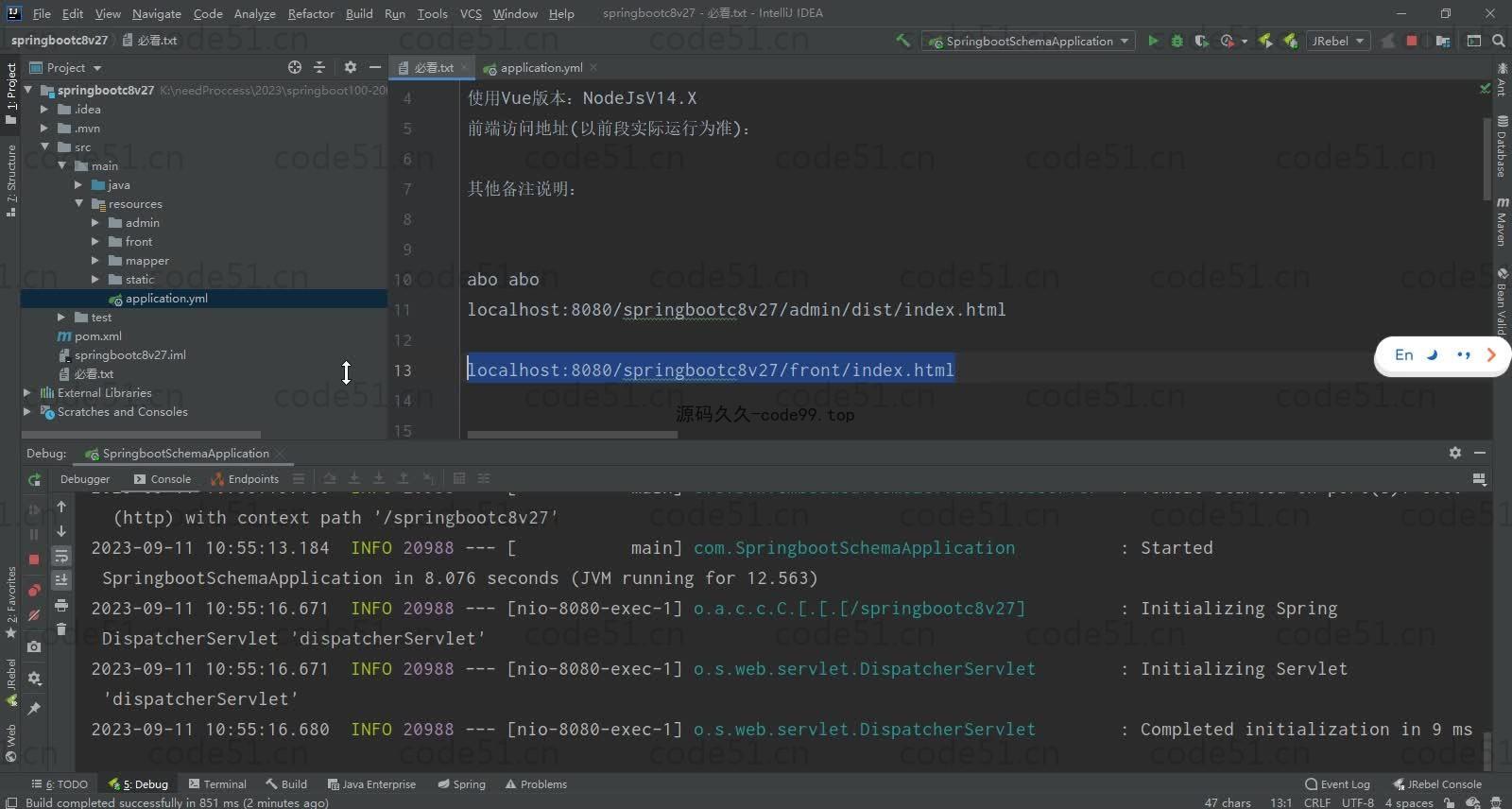Toggle soft-wrap in console
The height and width of the screenshot is (809, 1512).
pos(61,556)
